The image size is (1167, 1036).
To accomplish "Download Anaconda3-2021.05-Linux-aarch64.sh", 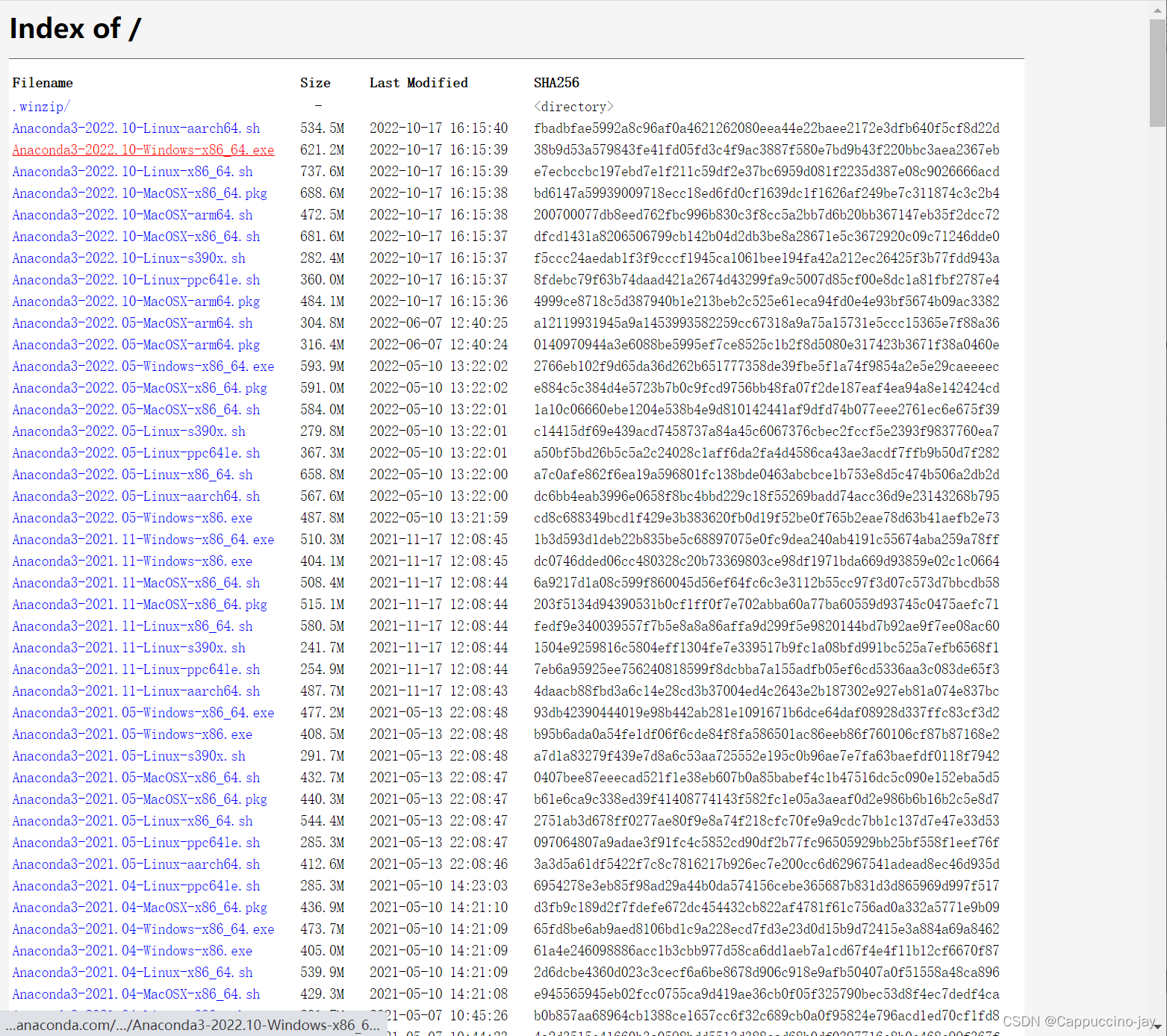I will 136,864.
